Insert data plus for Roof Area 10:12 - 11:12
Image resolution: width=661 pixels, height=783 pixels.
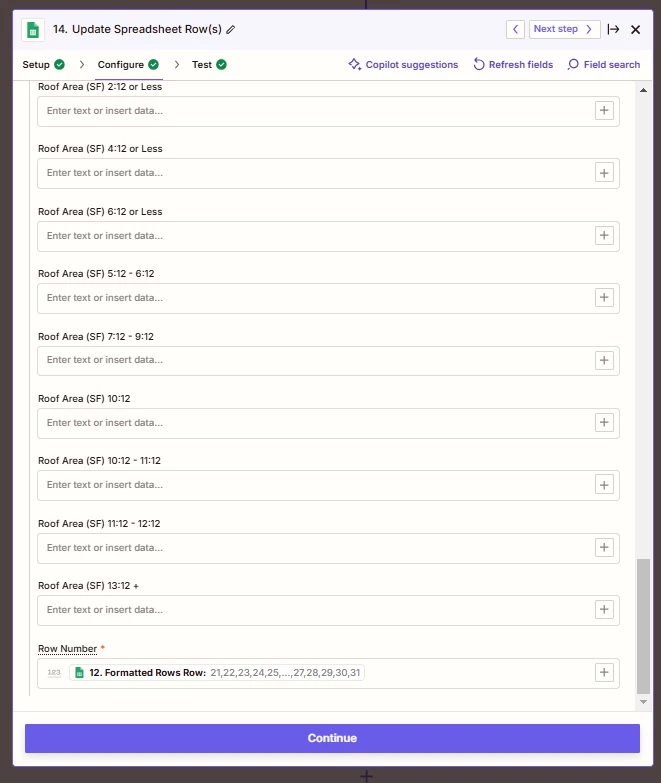604,485
